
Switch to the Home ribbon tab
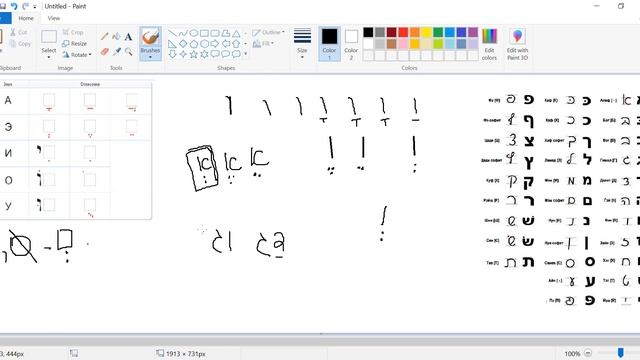coord(26,18)
